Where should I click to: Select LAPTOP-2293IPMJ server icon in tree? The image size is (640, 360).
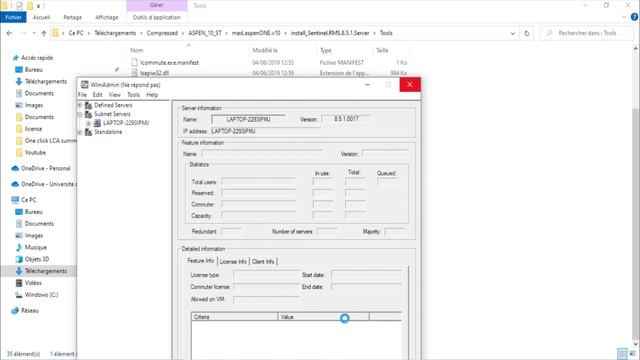tap(97, 123)
